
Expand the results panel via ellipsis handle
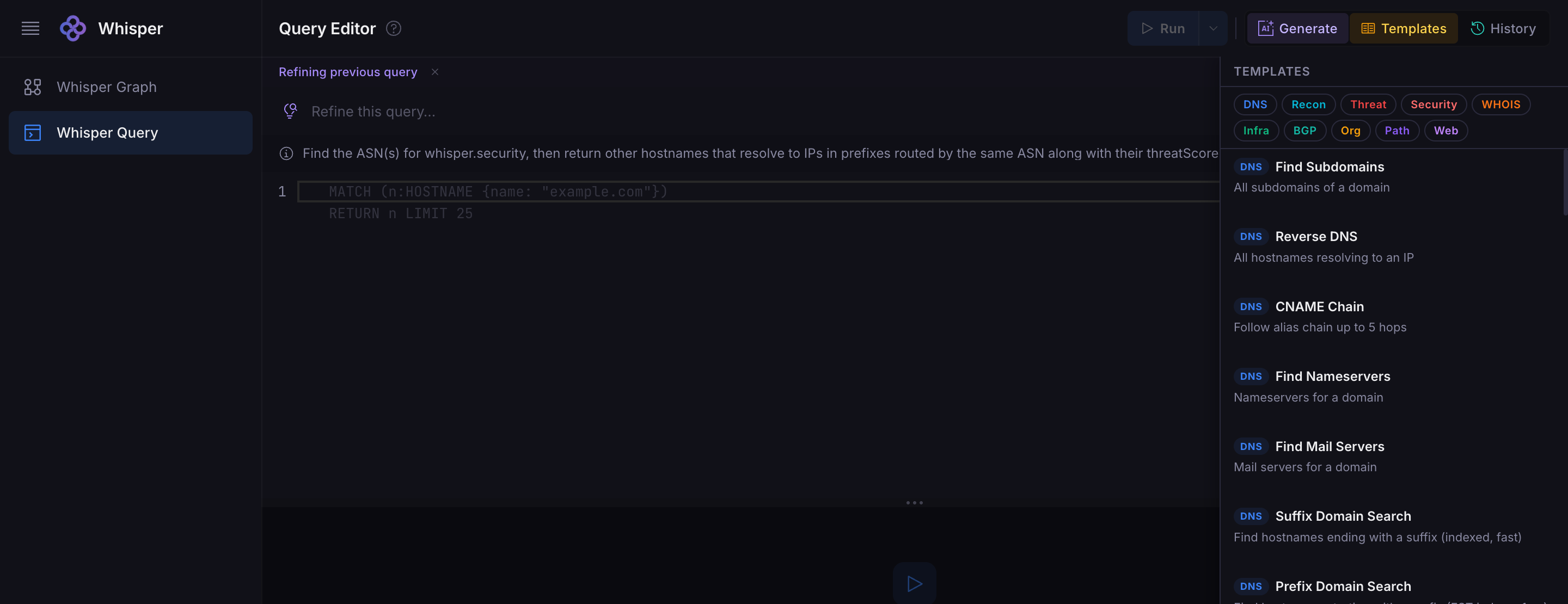(914, 502)
